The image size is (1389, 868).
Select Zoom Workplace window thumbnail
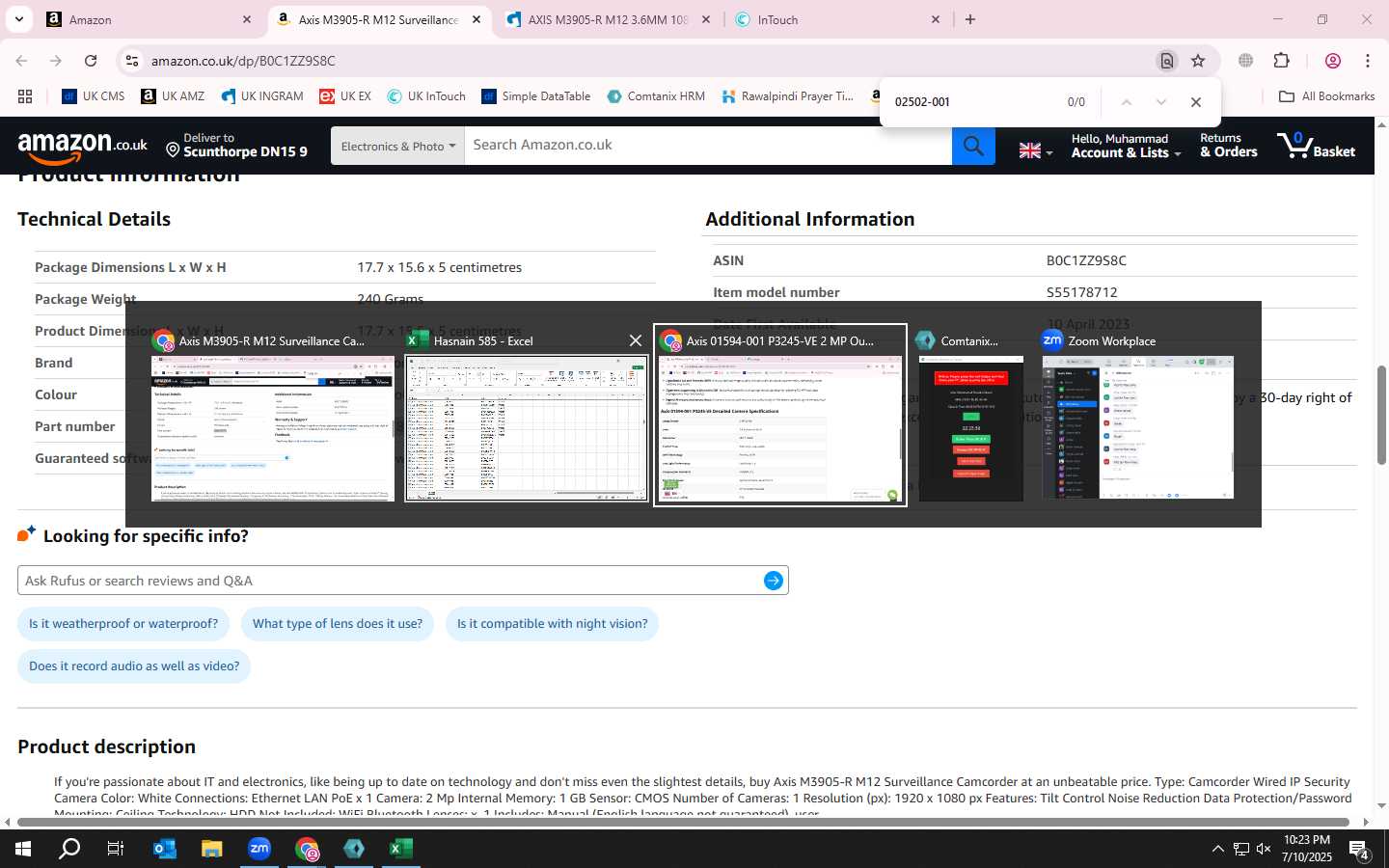tap(1138, 416)
